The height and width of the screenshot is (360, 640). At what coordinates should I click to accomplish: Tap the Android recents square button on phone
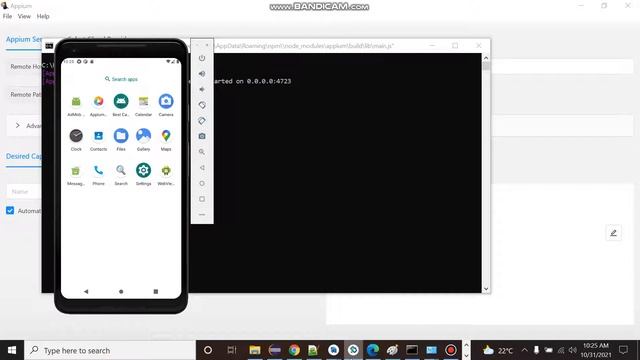click(x=156, y=291)
